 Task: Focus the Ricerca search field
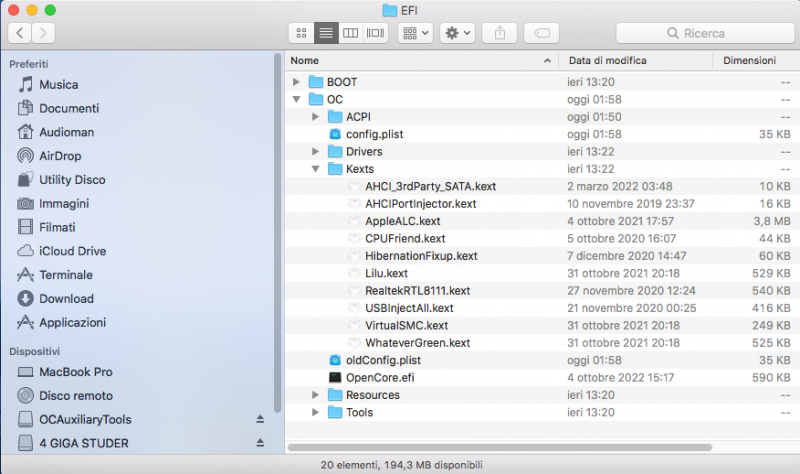pos(705,33)
